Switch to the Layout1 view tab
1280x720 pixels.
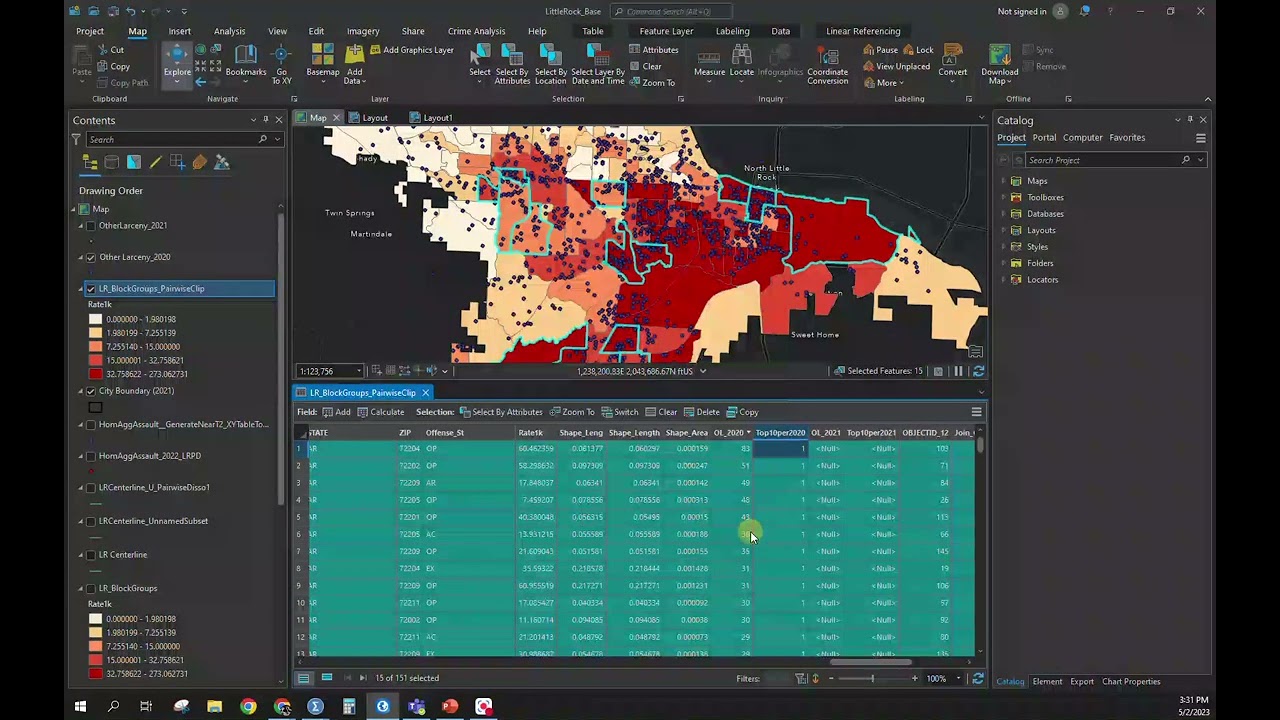pos(430,118)
